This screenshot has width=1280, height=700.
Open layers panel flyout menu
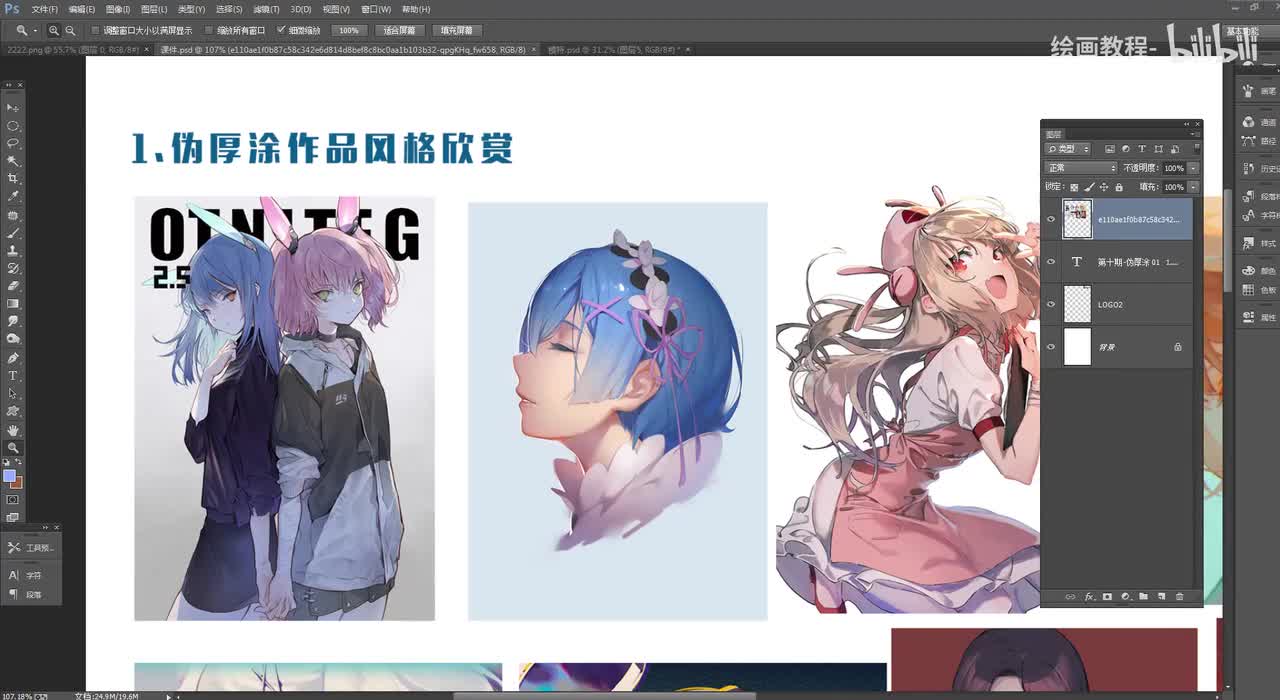[x=1195, y=134]
